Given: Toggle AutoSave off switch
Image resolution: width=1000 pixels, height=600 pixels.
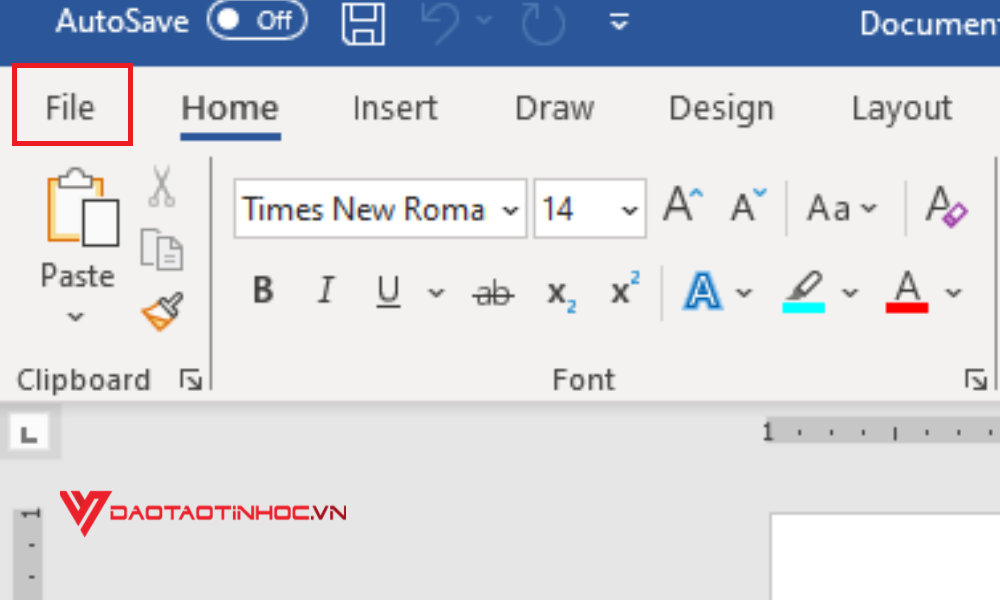Looking at the screenshot, I should (x=256, y=20).
